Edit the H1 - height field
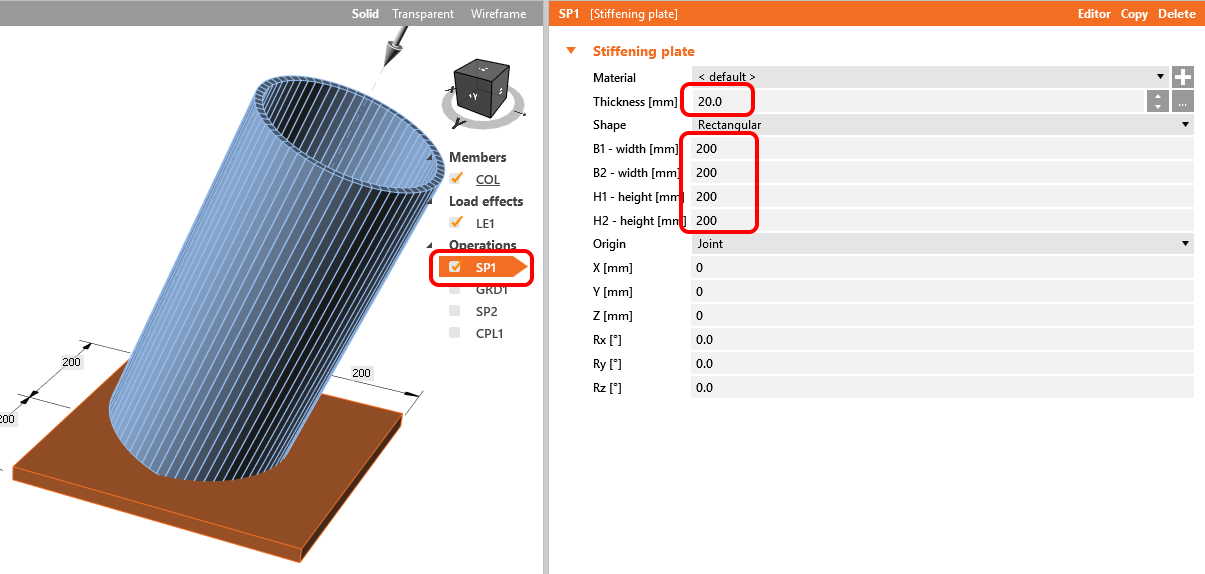1205x574 pixels. tap(942, 197)
